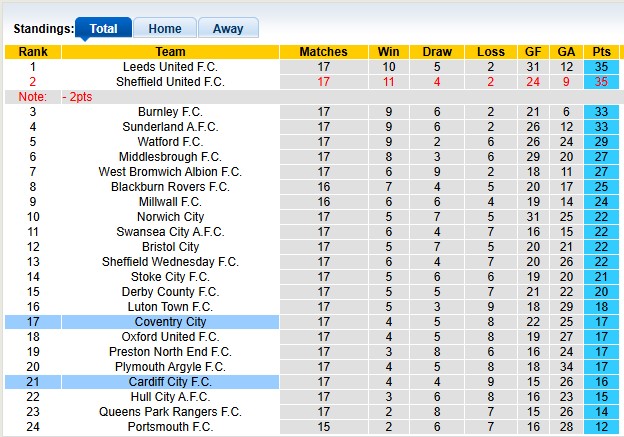Click Leeds United's 35 points cell
This screenshot has height=437, width=624.
tap(602, 67)
